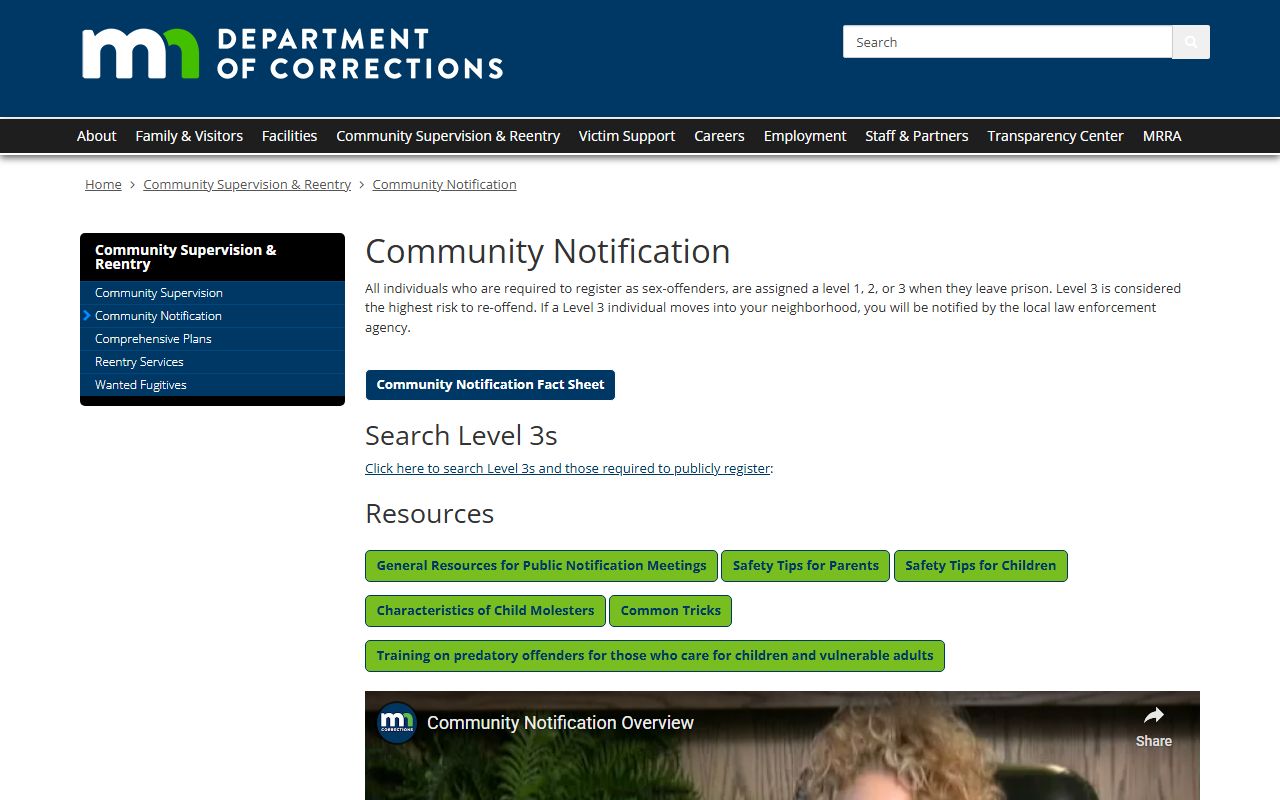
Task: Open the Employment menu
Action: (x=805, y=136)
